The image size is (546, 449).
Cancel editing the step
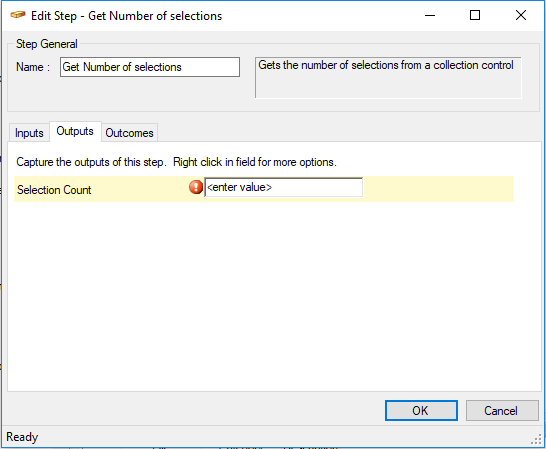pyautogui.click(x=502, y=411)
